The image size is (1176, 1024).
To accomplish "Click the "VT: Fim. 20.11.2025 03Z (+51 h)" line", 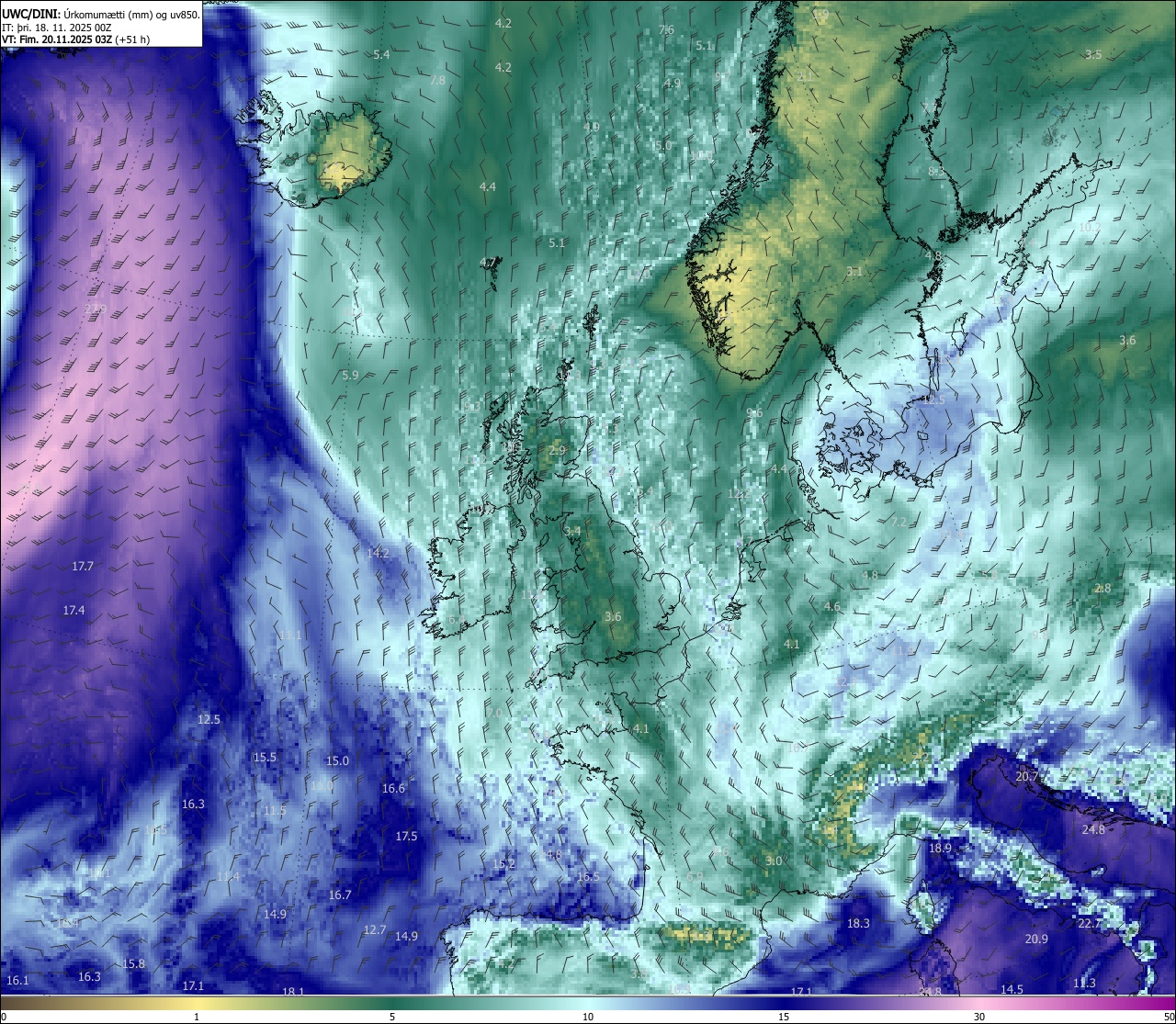I will pyautogui.click(x=75, y=39).
